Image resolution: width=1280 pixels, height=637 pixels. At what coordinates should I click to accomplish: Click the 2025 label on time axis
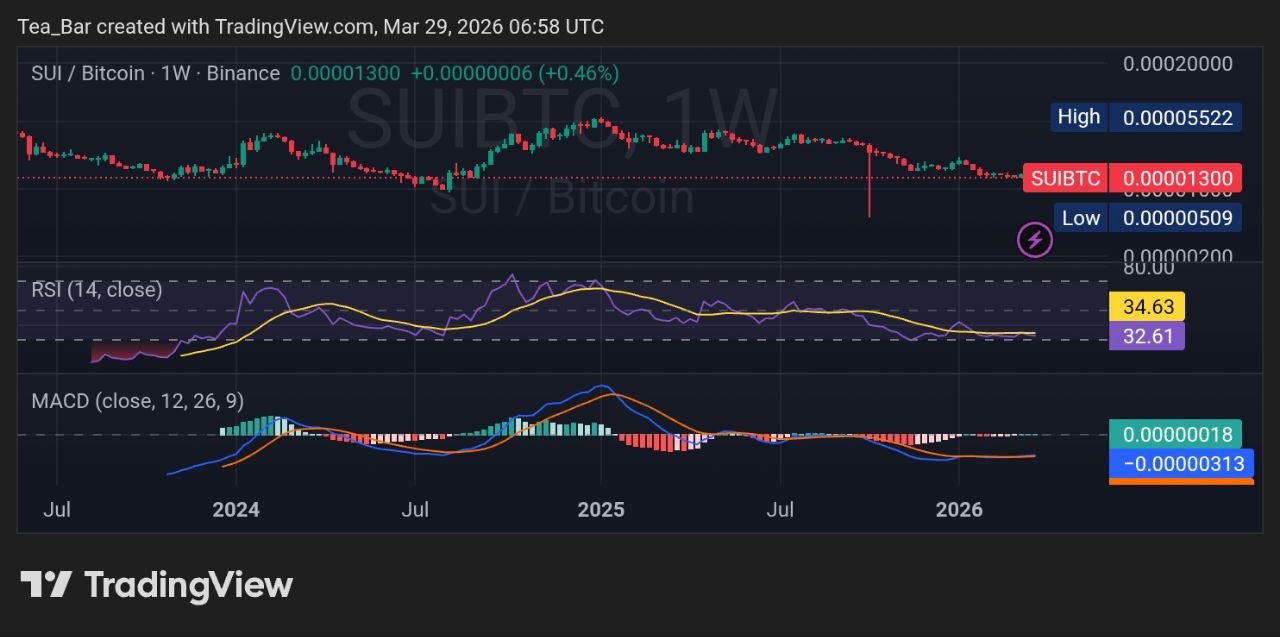click(x=601, y=510)
